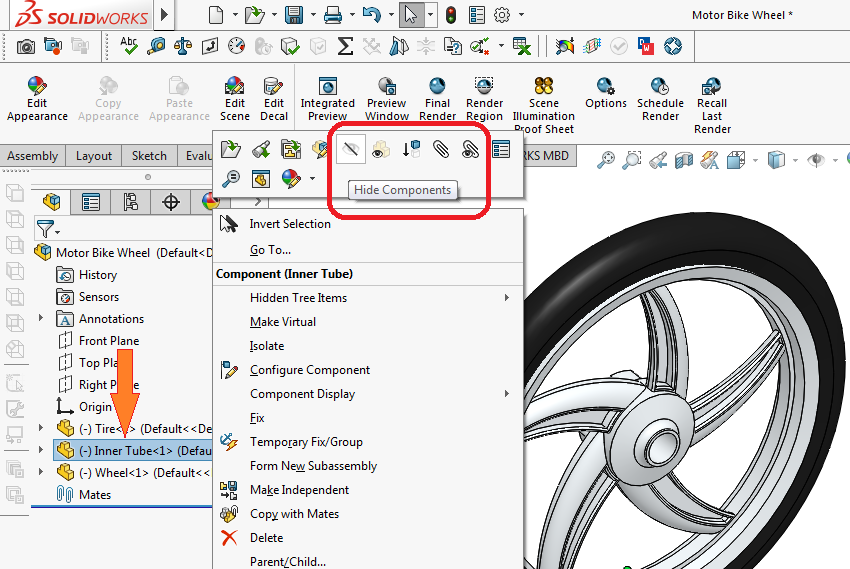Click the Zoom to Fit view icon
Viewport: 850px width, 569px height.
[x=606, y=160]
